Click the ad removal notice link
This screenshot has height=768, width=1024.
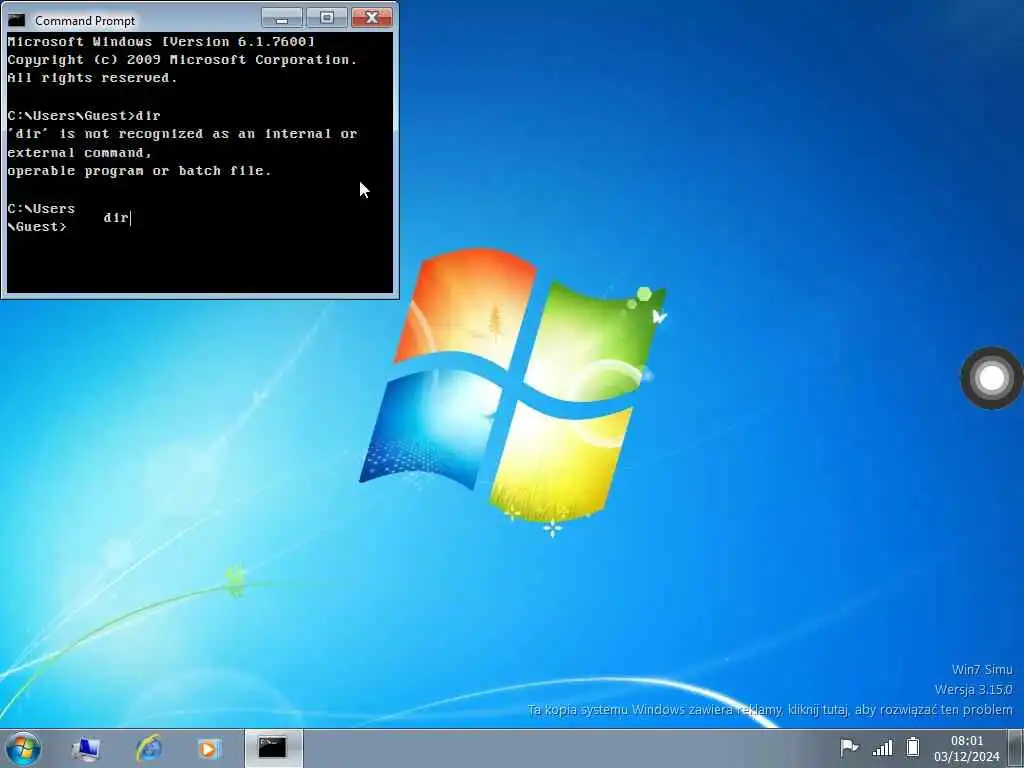click(x=770, y=710)
